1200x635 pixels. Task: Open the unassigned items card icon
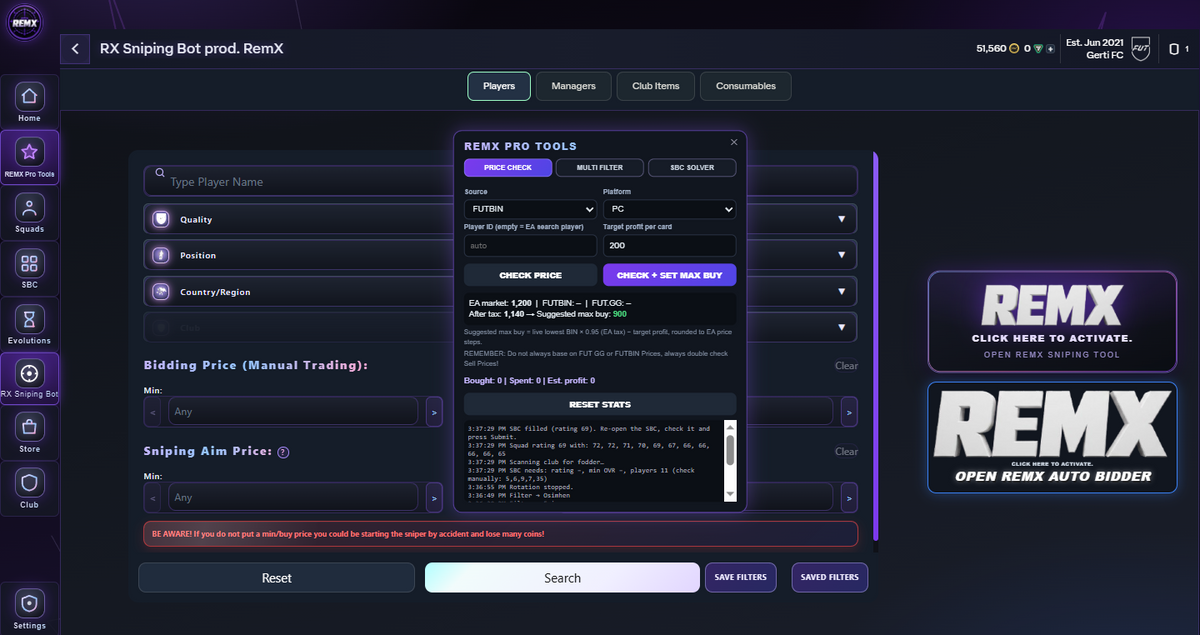(x=1174, y=48)
